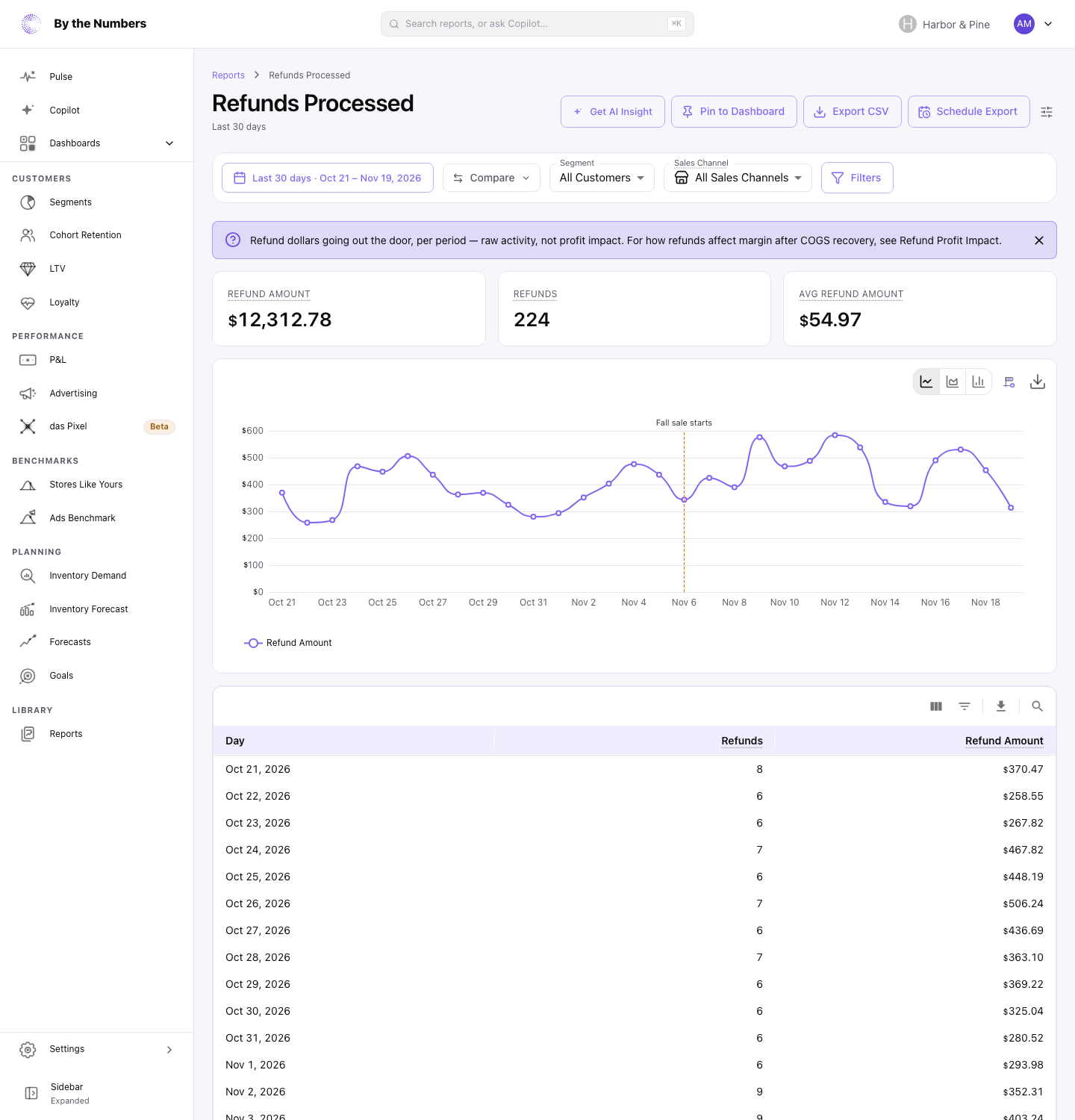Open Copilot sparkle icon in sidebar

[28, 110]
